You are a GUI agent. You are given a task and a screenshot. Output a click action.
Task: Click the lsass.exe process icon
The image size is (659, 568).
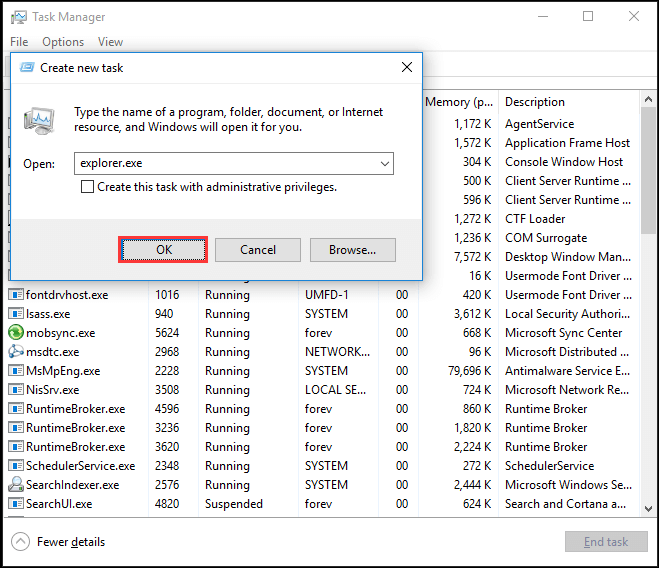click(x=16, y=314)
